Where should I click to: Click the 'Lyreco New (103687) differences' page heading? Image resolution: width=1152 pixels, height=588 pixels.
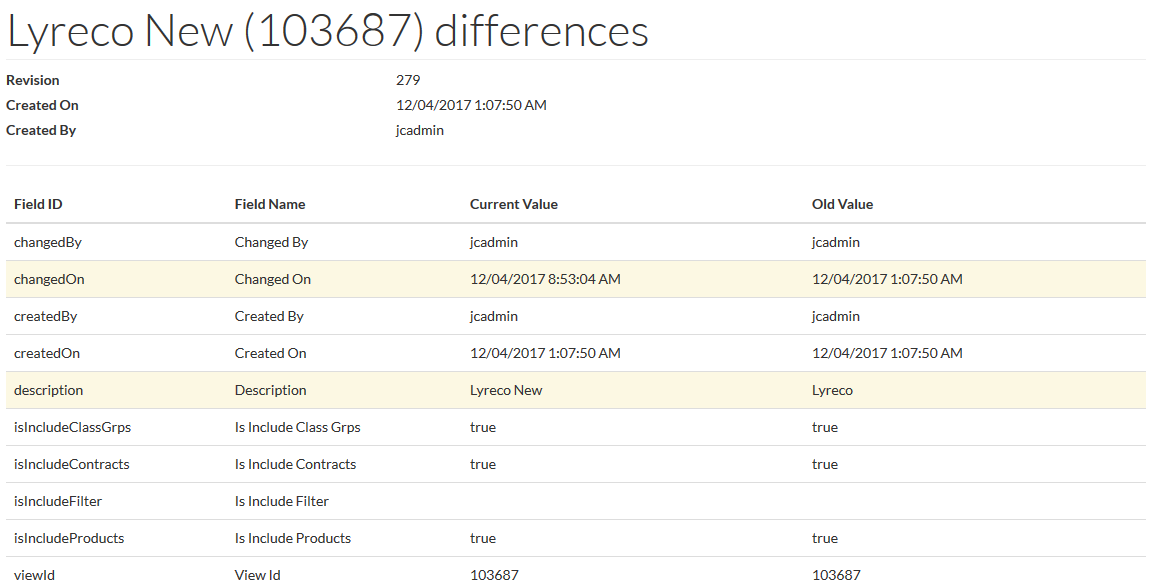click(328, 31)
